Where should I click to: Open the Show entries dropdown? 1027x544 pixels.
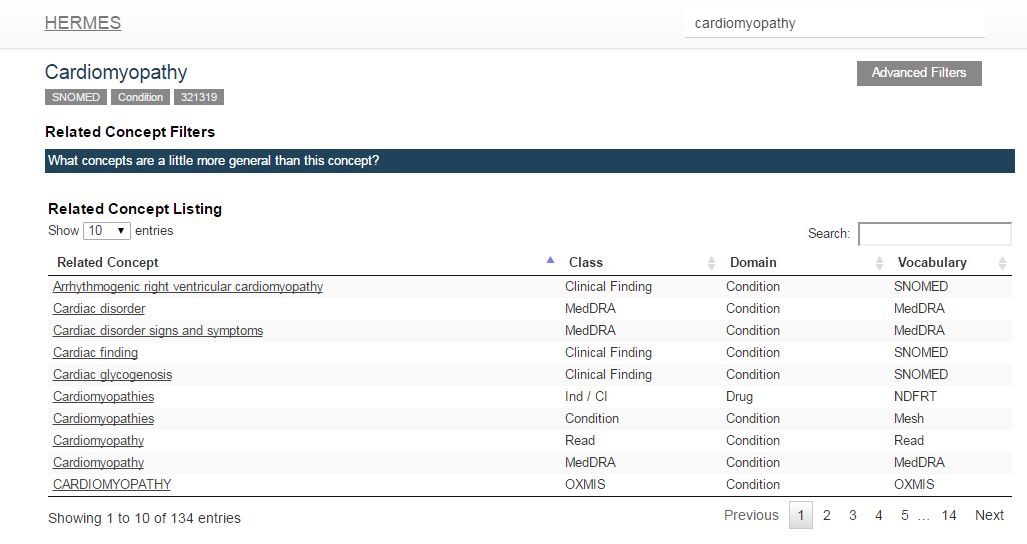coord(107,231)
